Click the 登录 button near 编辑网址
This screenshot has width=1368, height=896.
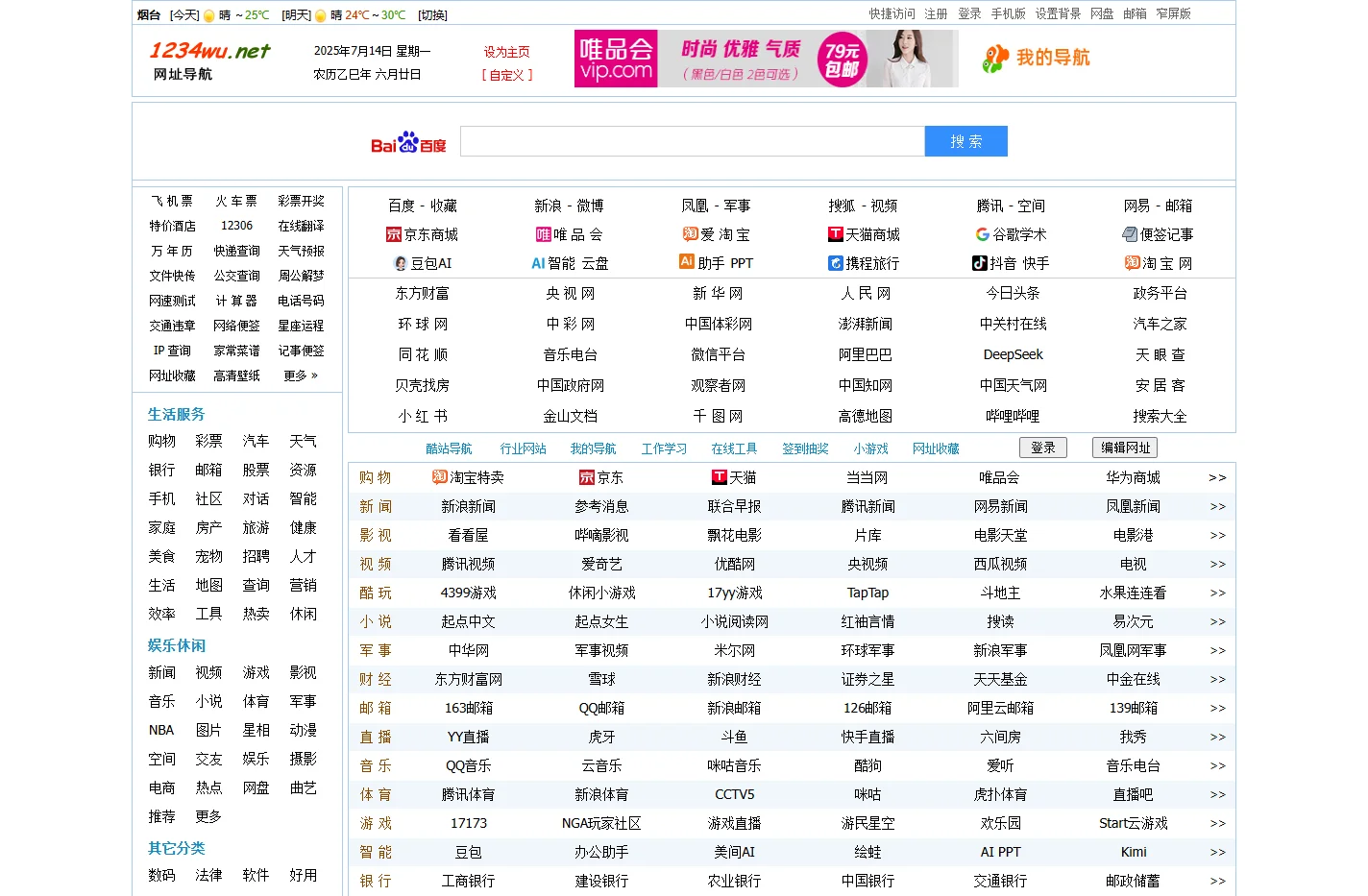1043,448
